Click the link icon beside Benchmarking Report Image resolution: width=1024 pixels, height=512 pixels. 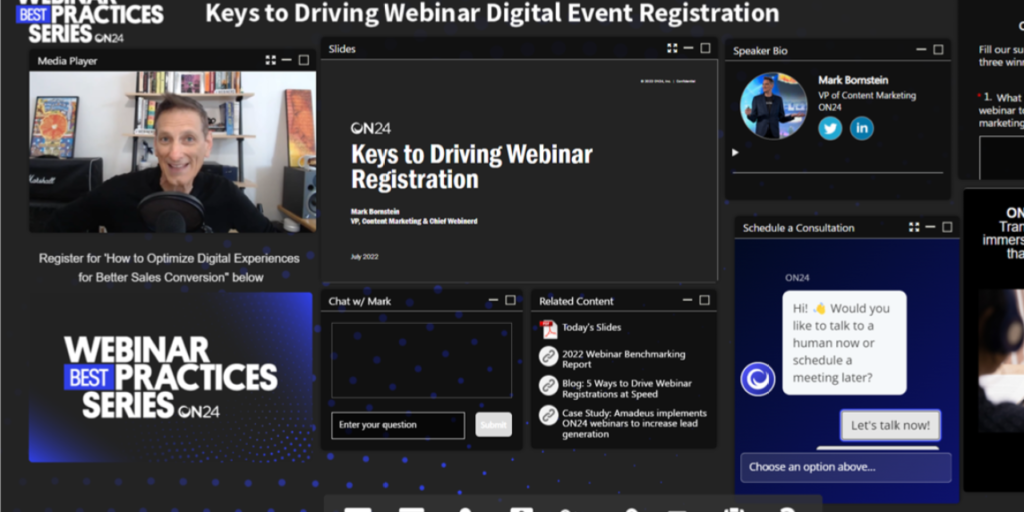point(549,357)
